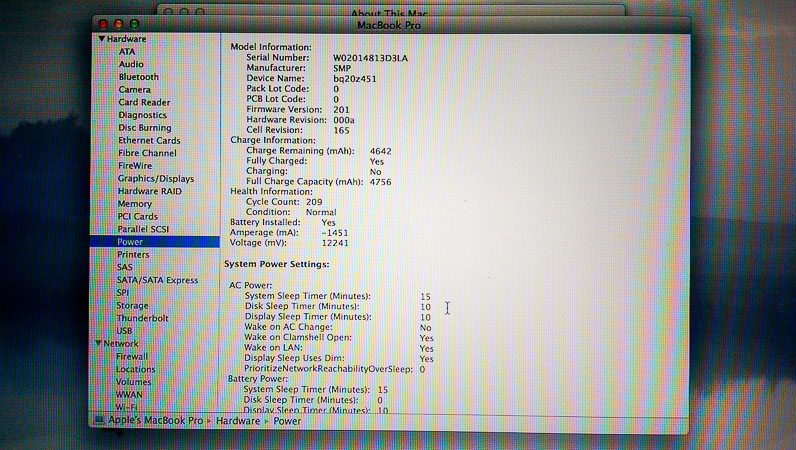Open the Memory section
This screenshot has height=450, width=796.
[x=135, y=204]
